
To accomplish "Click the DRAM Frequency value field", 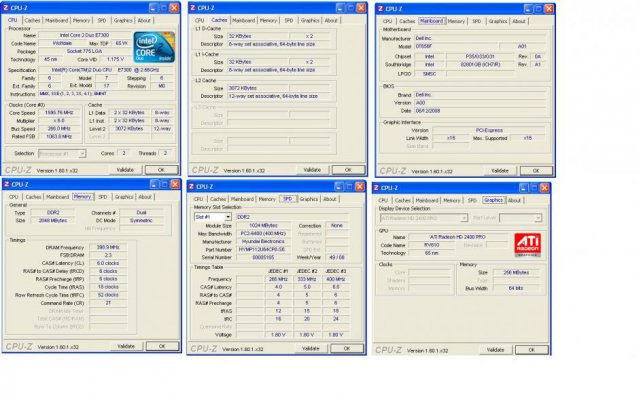I will pyautogui.click(x=108, y=247).
